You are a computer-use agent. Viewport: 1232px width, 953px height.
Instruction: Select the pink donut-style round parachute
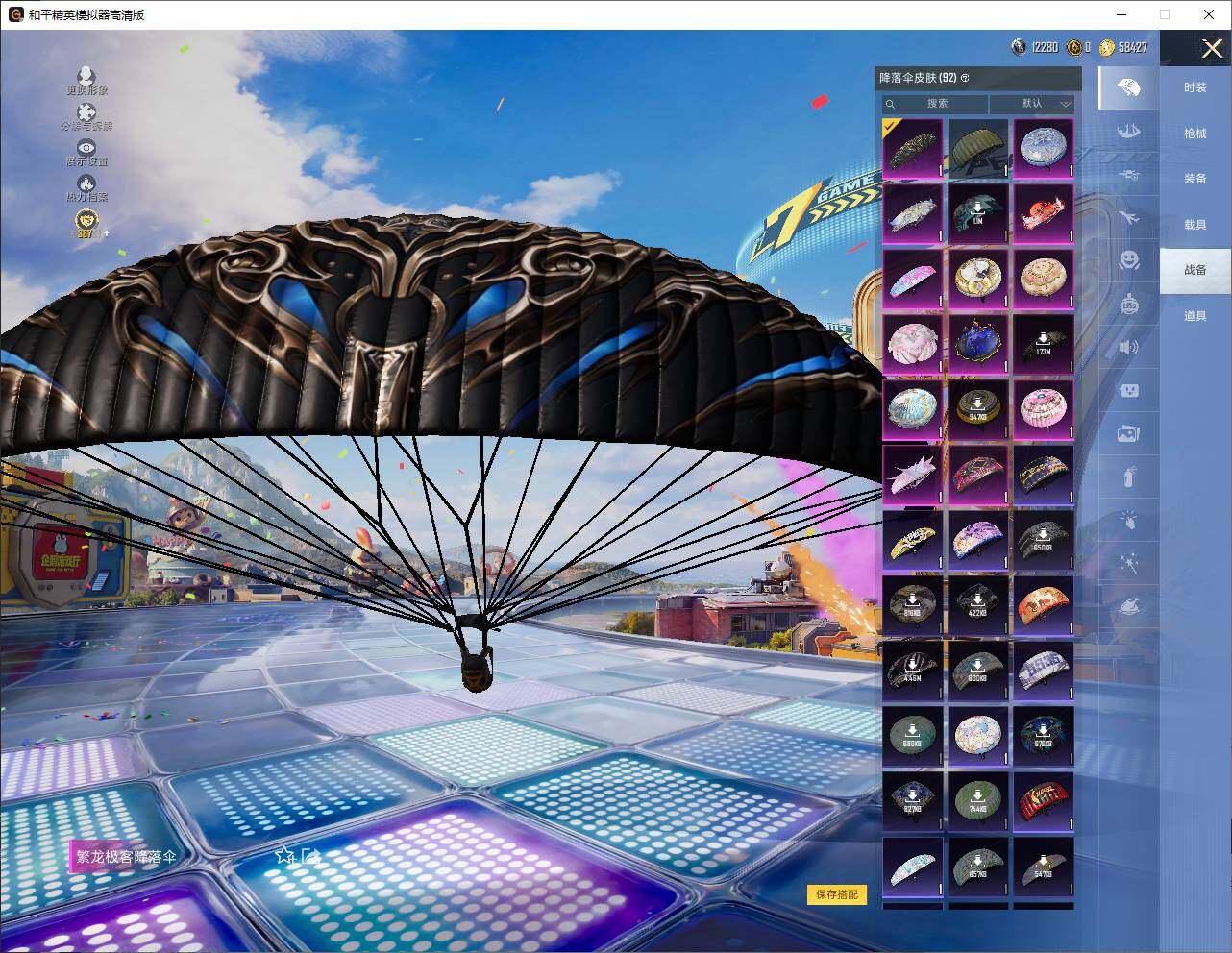[1044, 409]
